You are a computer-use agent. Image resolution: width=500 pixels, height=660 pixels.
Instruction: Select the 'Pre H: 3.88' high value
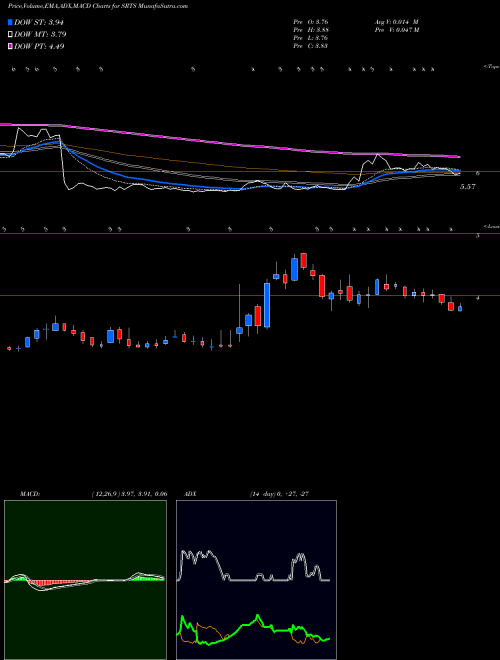tap(311, 30)
